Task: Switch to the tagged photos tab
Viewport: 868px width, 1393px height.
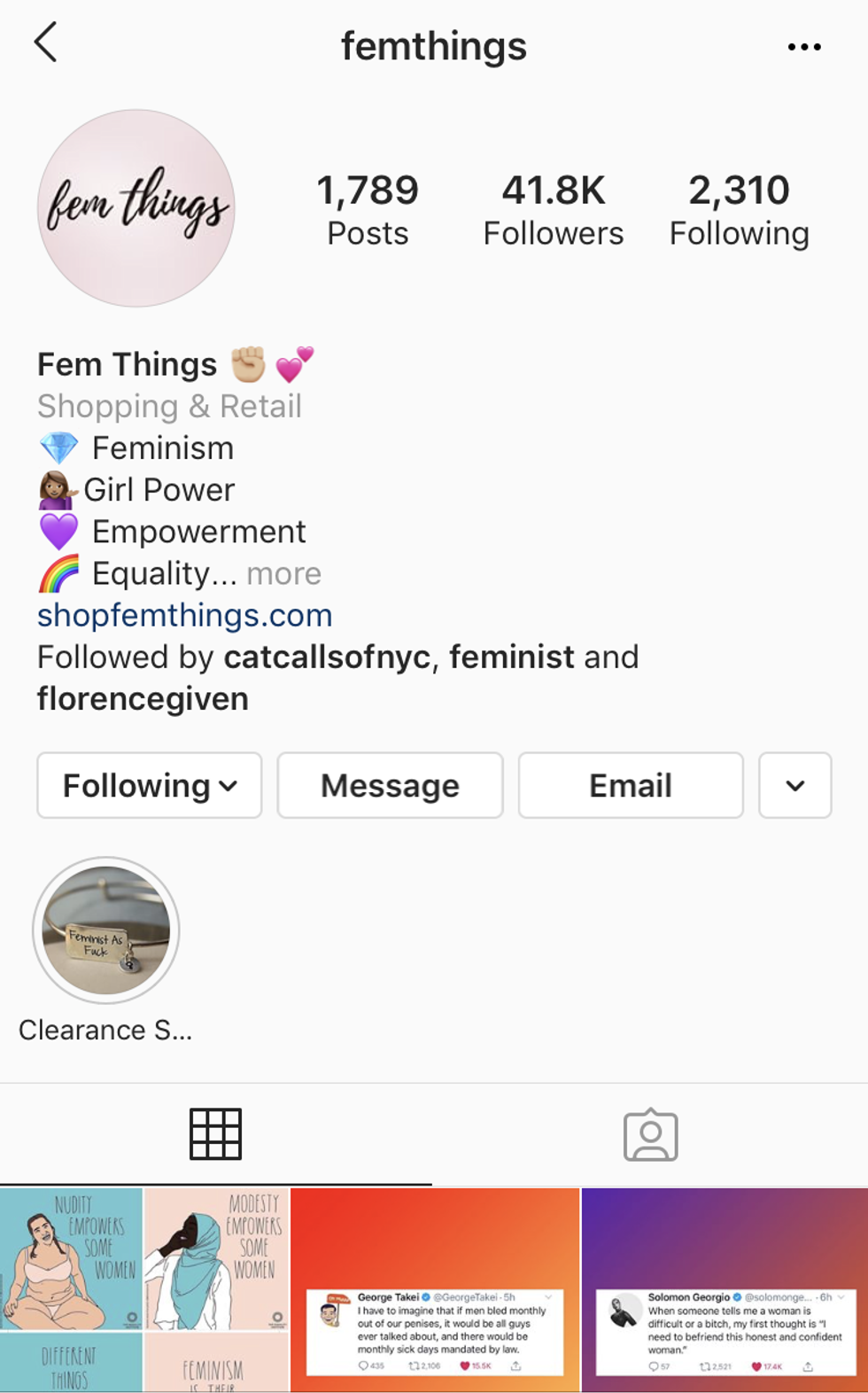Action: pyautogui.click(x=650, y=1134)
